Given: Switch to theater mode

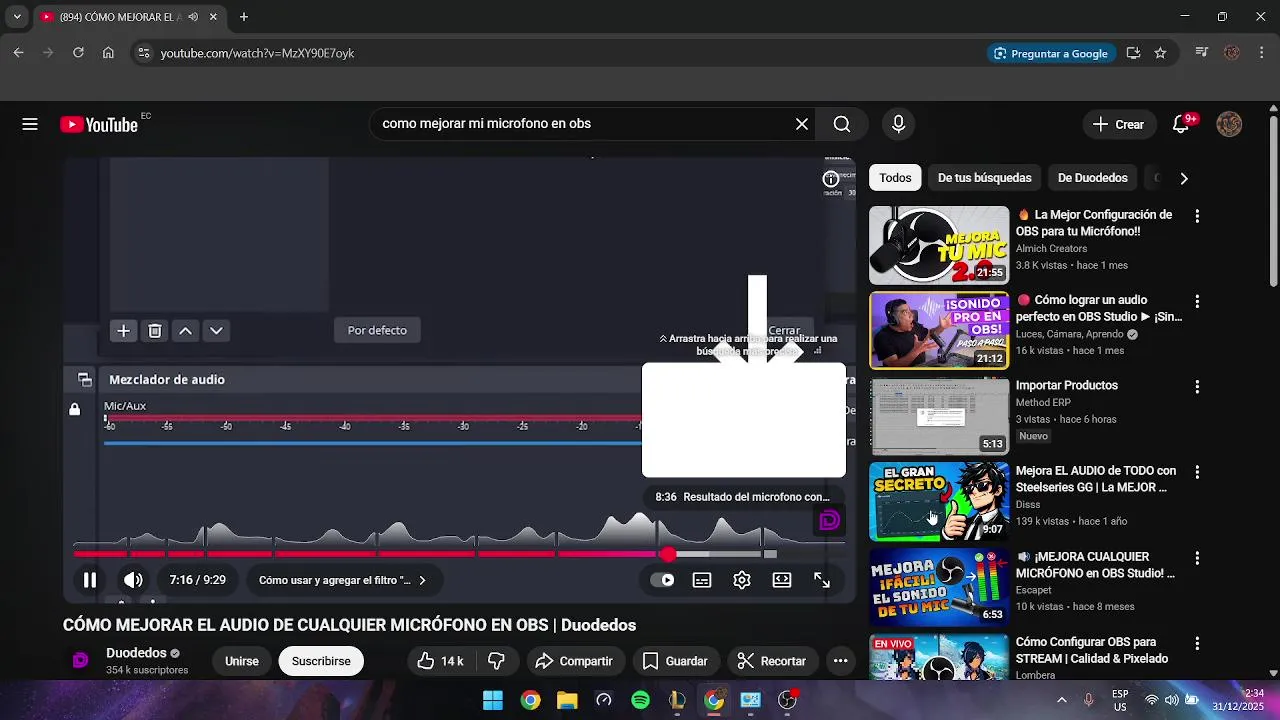Looking at the screenshot, I should [782, 580].
